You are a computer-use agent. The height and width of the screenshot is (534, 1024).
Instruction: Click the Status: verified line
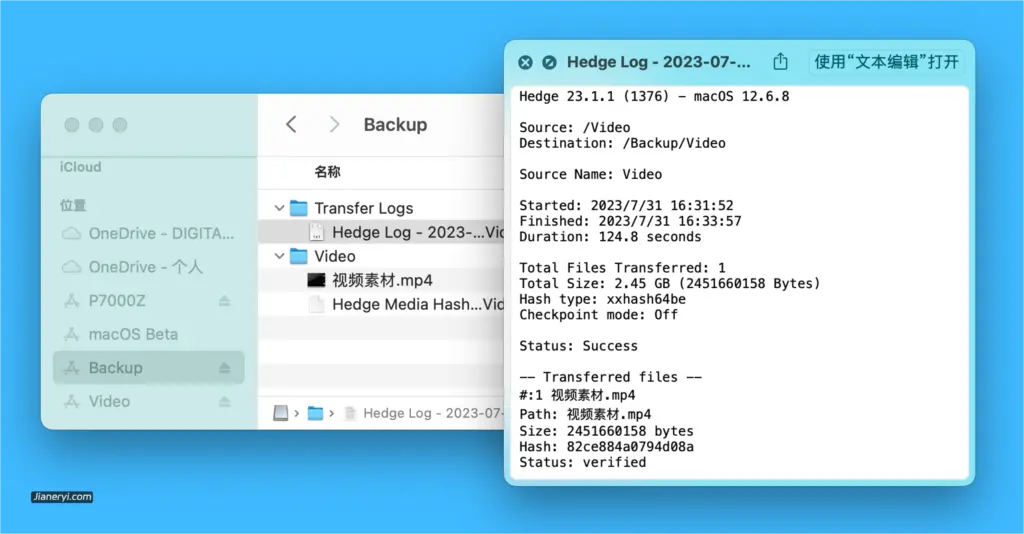click(x=583, y=462)
